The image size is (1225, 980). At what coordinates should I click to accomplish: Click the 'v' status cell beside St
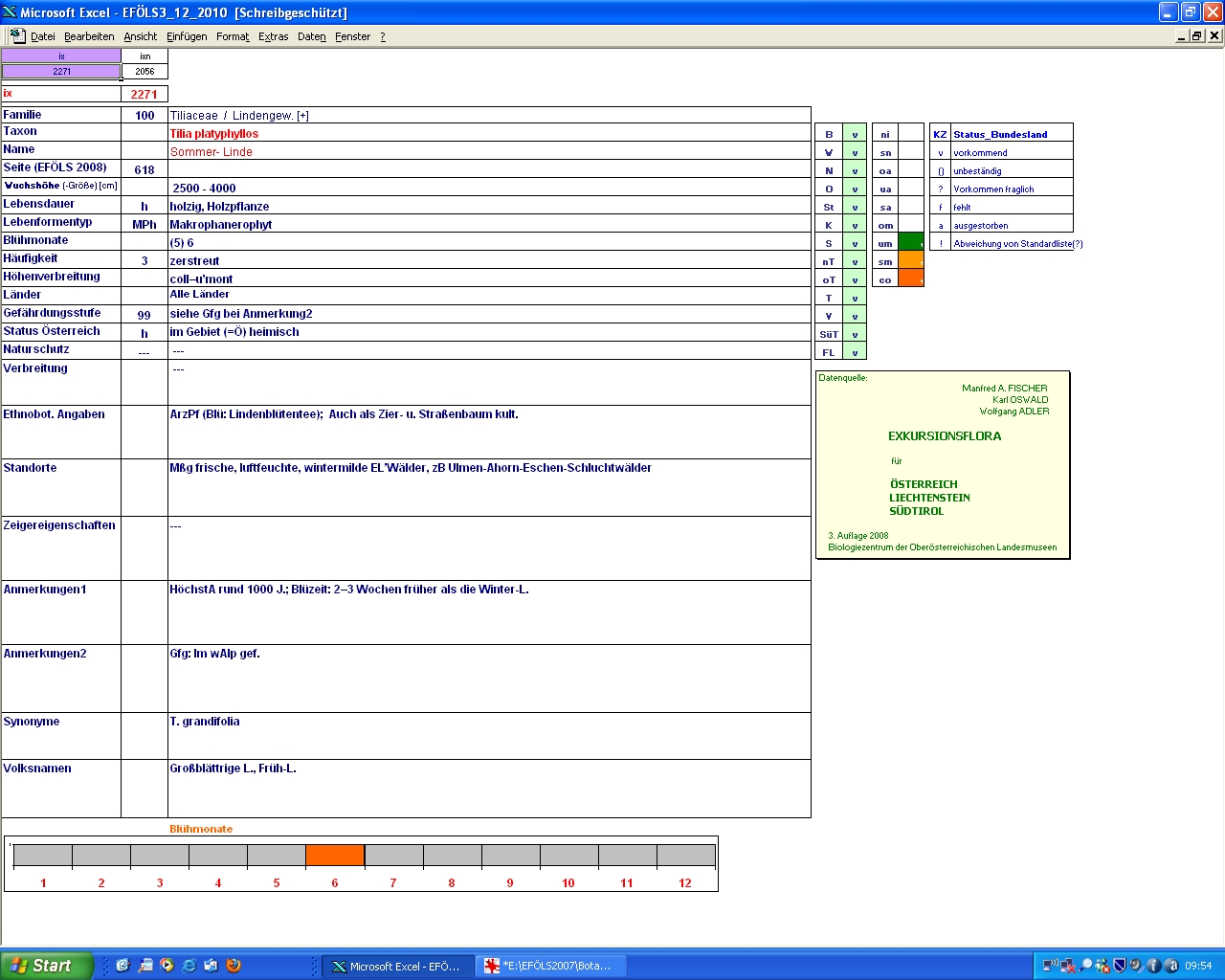[855, 207]
